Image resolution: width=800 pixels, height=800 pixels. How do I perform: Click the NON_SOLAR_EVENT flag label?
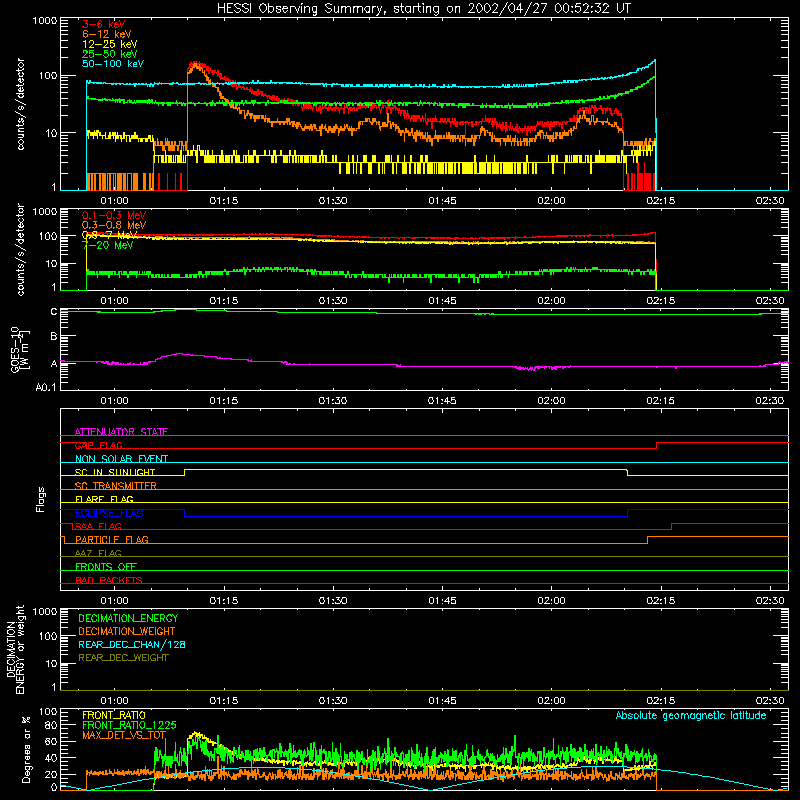coord(121,459)
